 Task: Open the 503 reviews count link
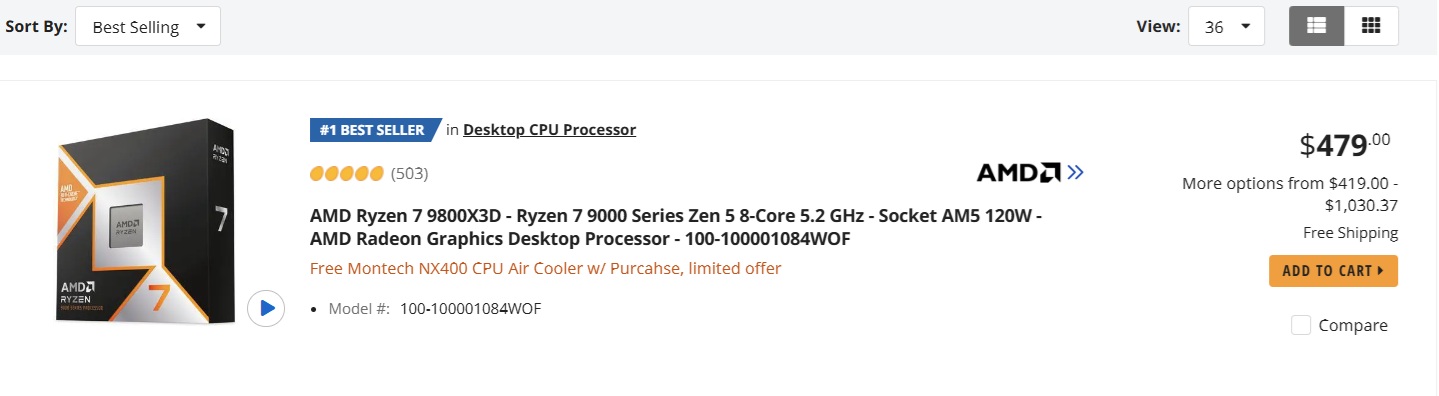409,173
